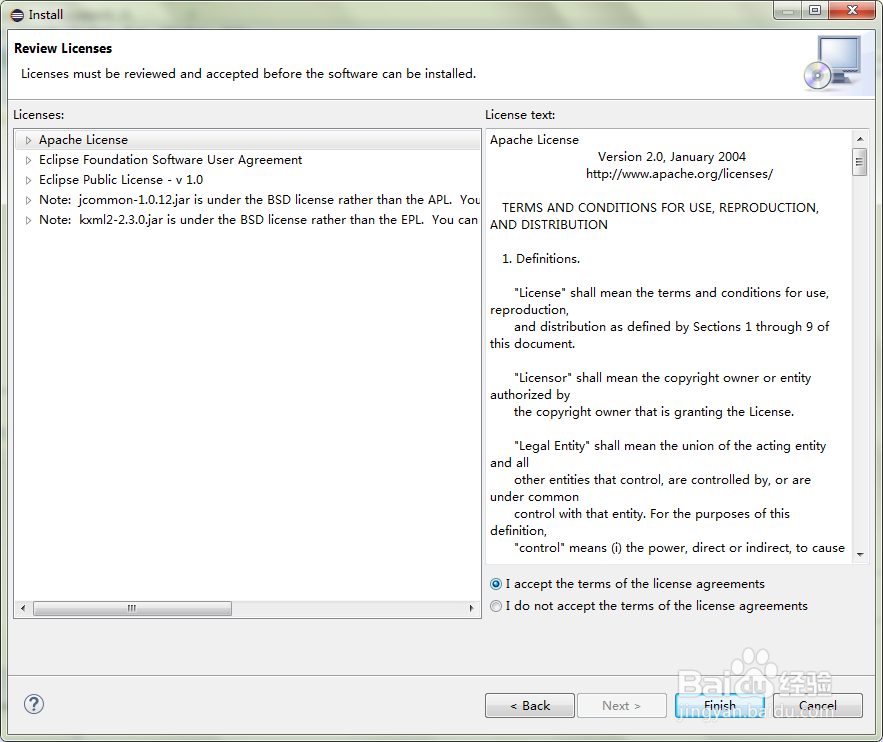Expand the Apache License tree node
The height and width of the screenshot is (742, 883).
28,140
